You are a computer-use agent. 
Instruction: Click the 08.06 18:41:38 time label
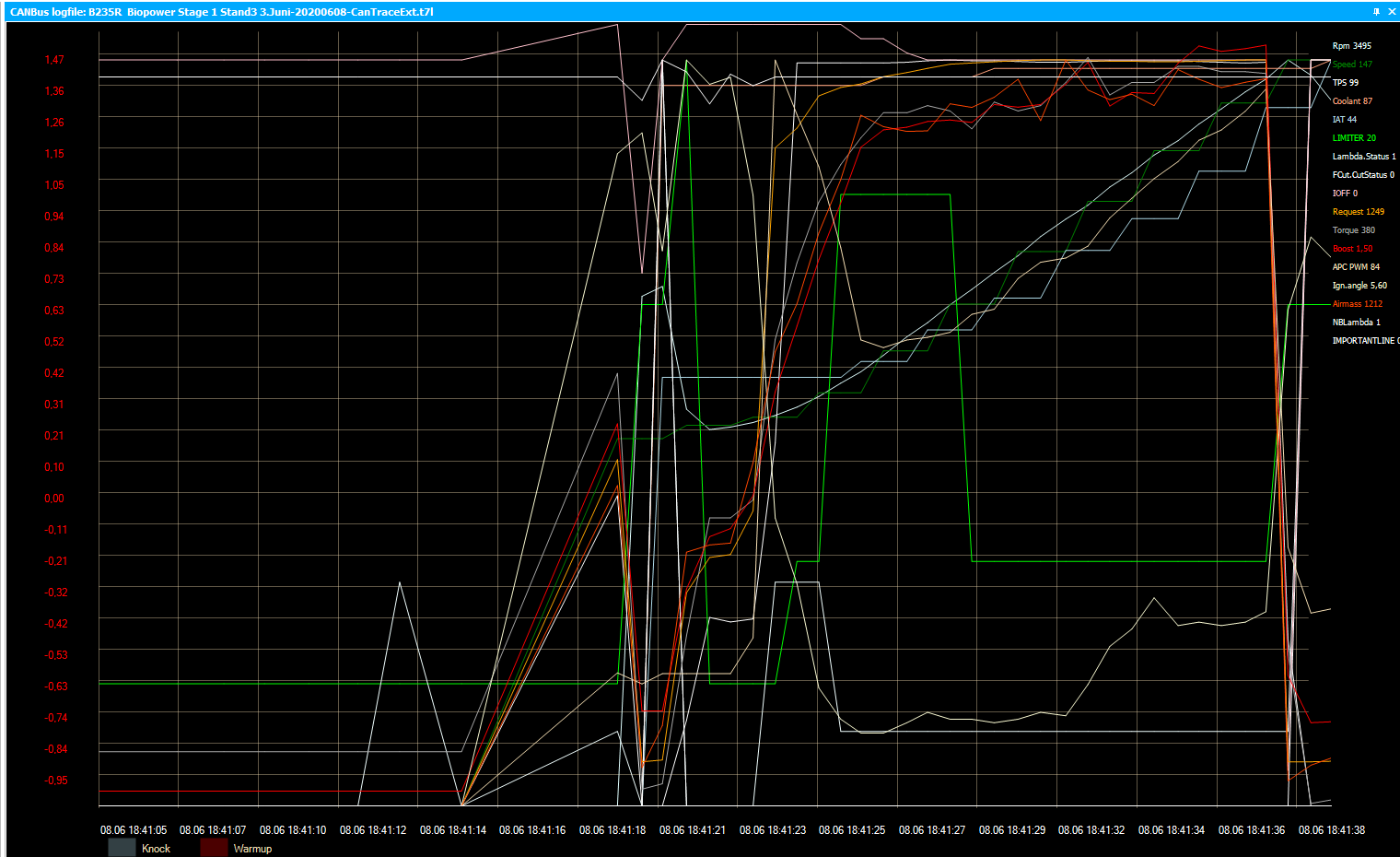(1332, 830)
